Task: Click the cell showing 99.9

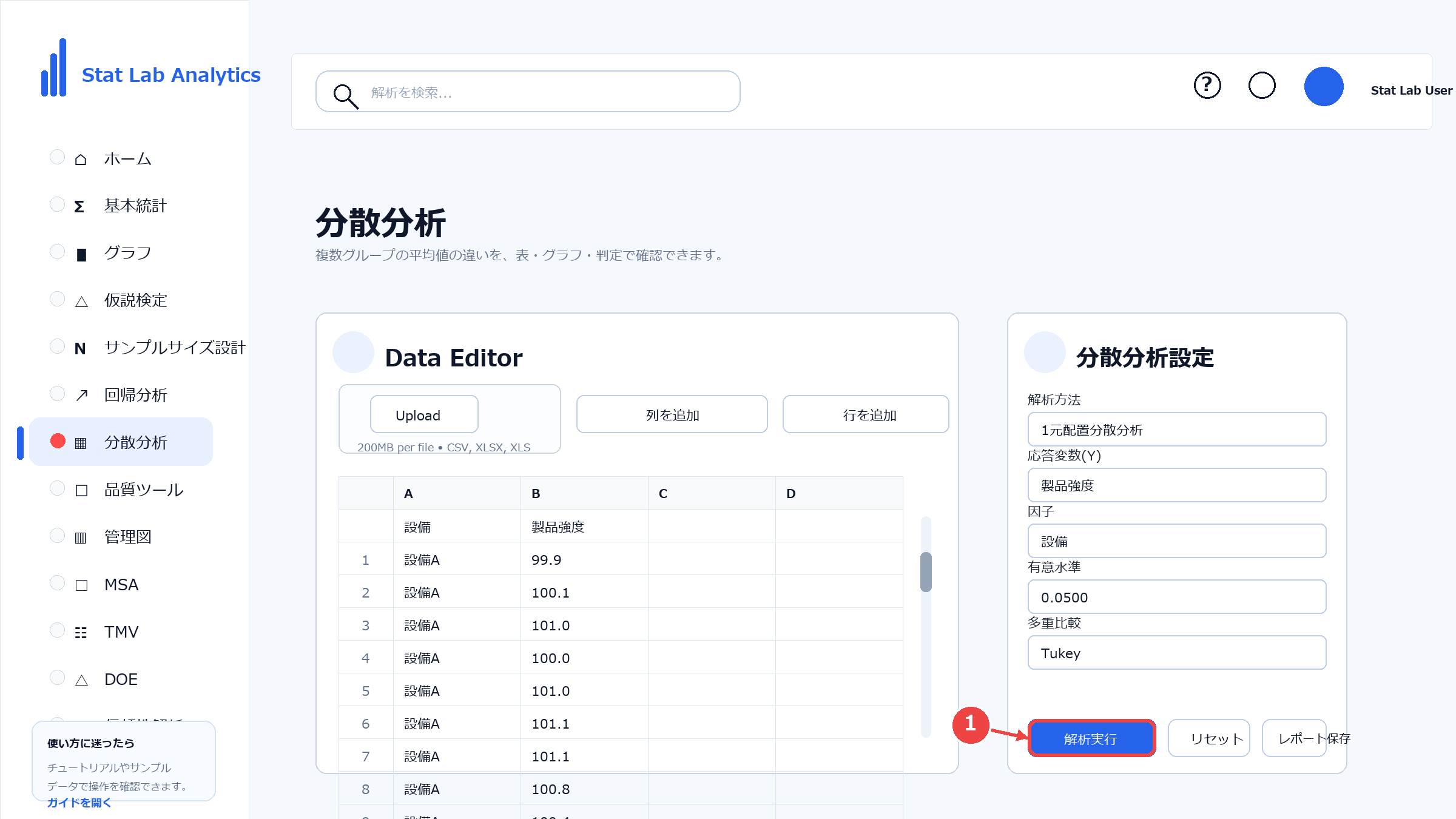Action: point(584,559)
